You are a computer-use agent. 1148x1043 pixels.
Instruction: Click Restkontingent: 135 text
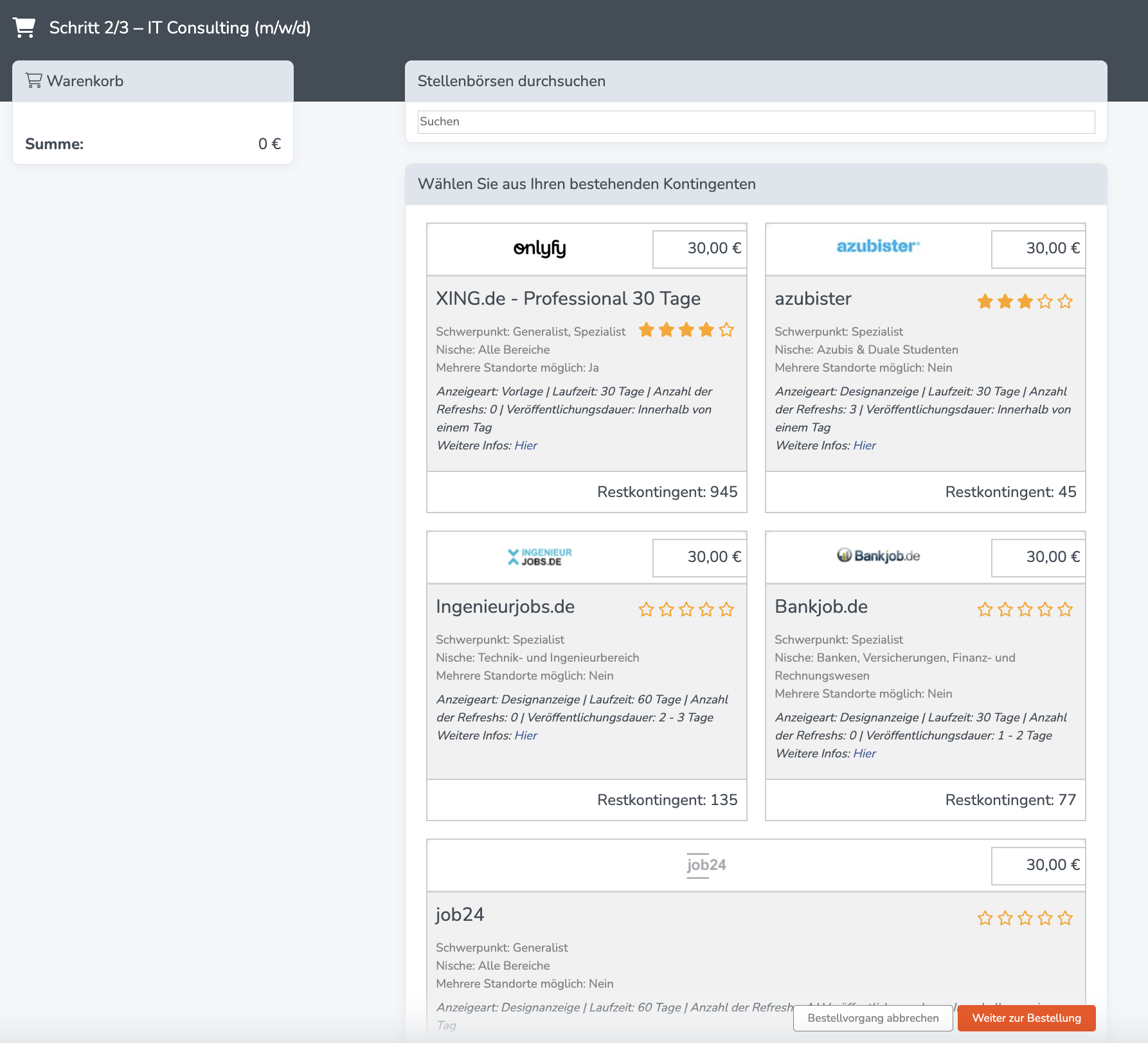click(x=667, y=800)
